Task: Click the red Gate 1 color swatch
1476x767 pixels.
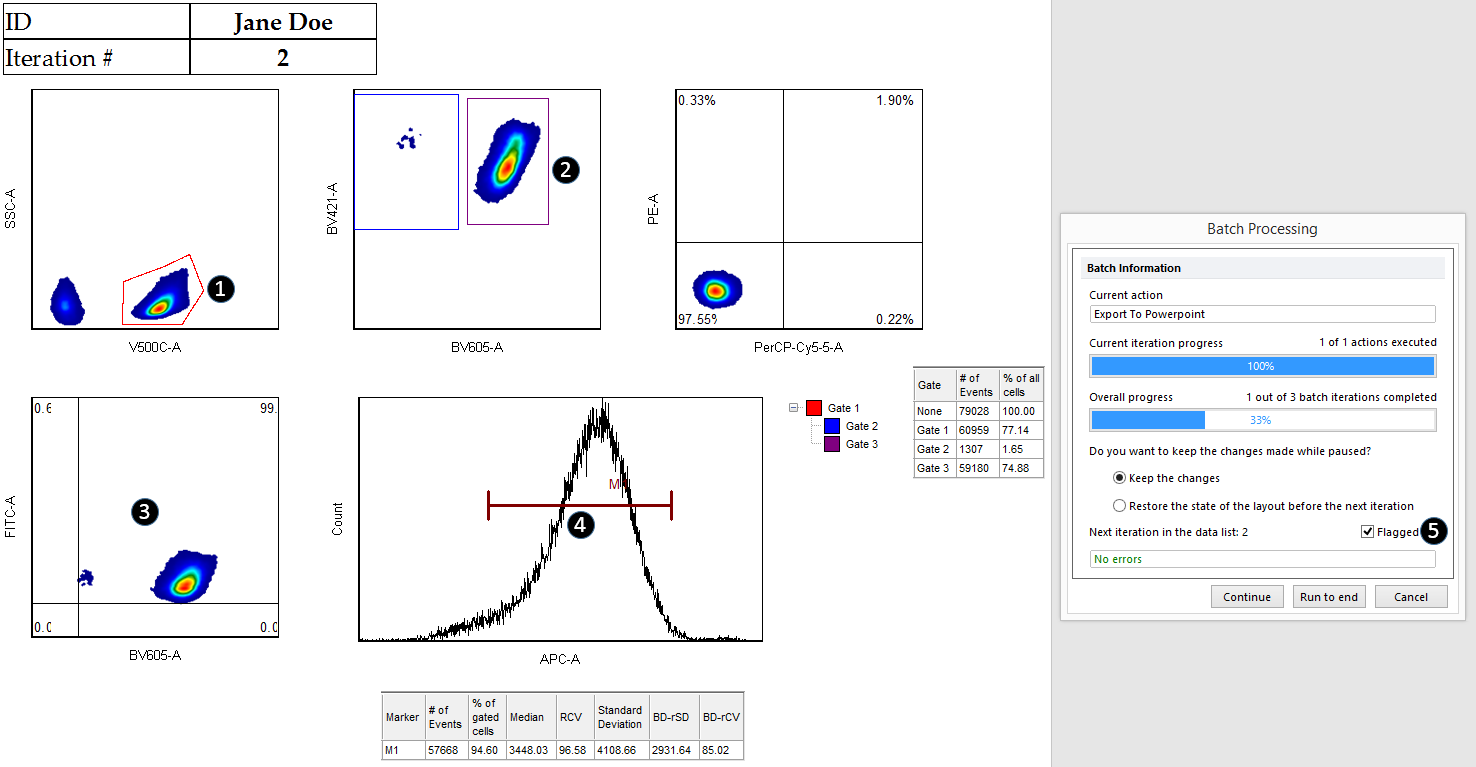Action: [814, 408]
